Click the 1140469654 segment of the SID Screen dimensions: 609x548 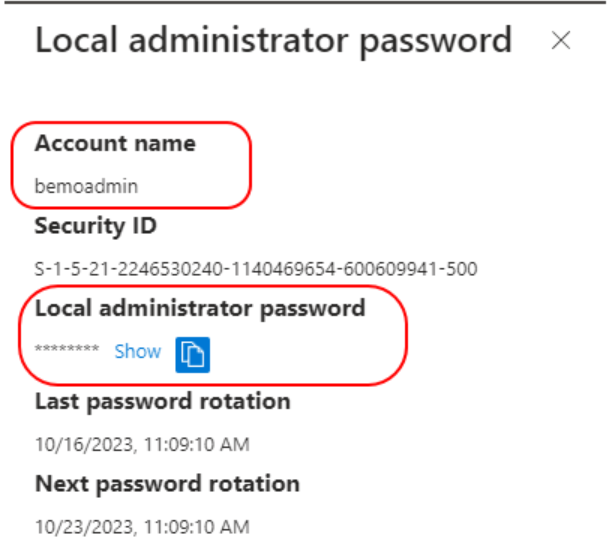283,269
